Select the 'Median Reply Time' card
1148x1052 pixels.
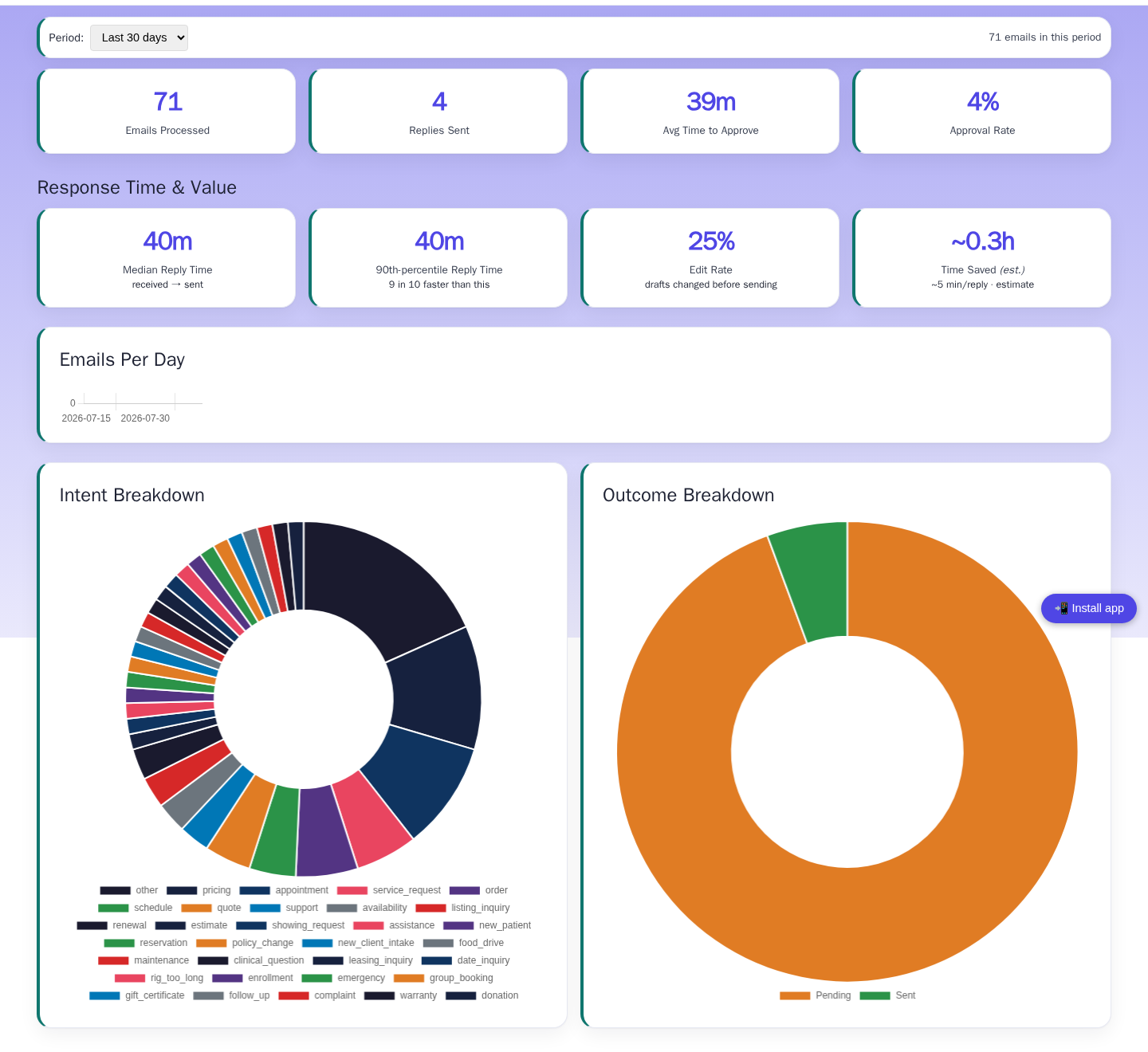pos(167,257)
